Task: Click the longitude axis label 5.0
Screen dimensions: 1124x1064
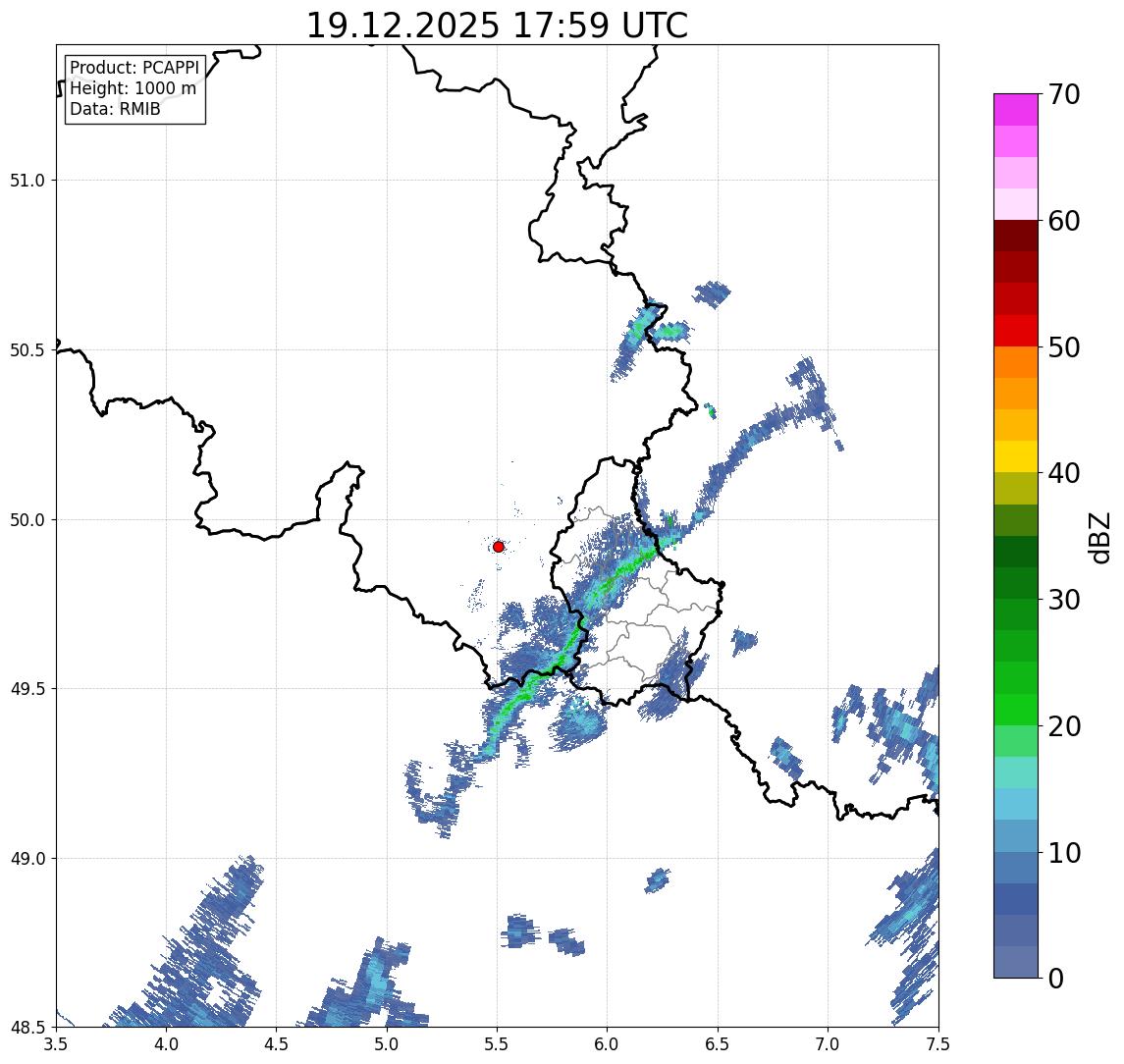Action: 387,1044
